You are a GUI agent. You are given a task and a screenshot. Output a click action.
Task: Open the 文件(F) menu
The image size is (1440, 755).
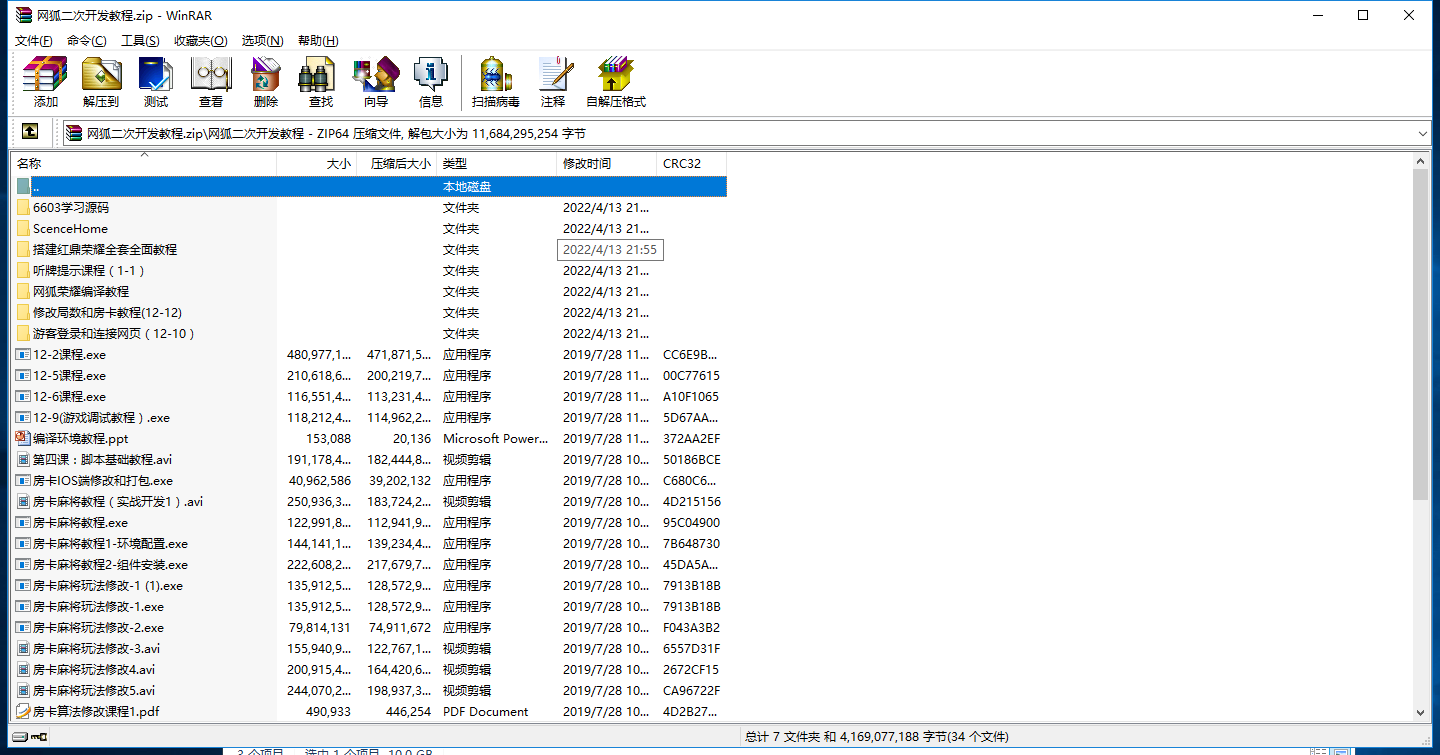pos(34,40)
